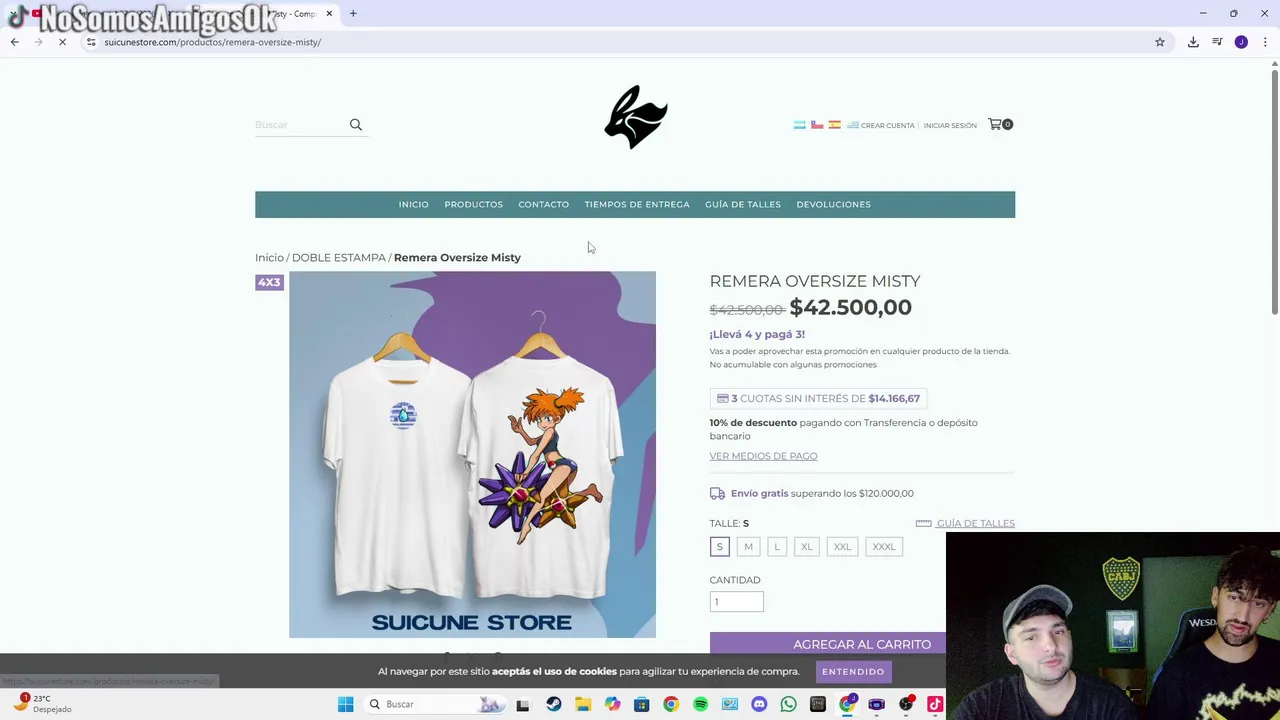1280x720 pixels.
Task: Click the page vertical scrollbar
Action: click(1274, 190)
